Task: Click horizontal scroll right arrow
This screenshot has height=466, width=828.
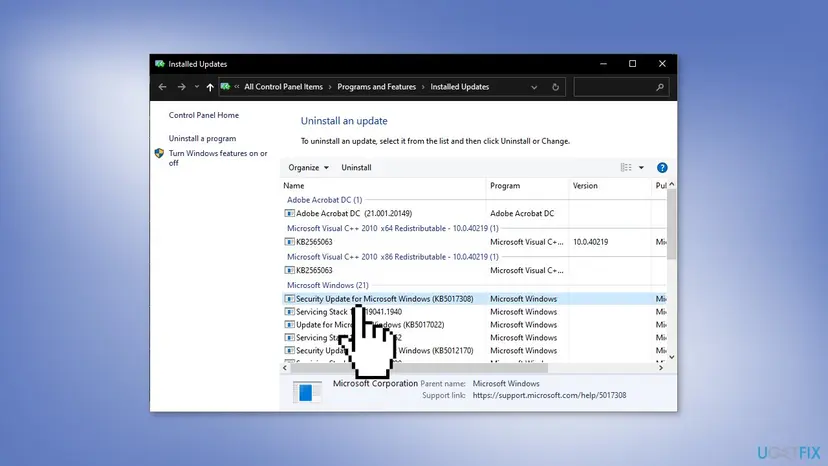Action: (661, 368)
